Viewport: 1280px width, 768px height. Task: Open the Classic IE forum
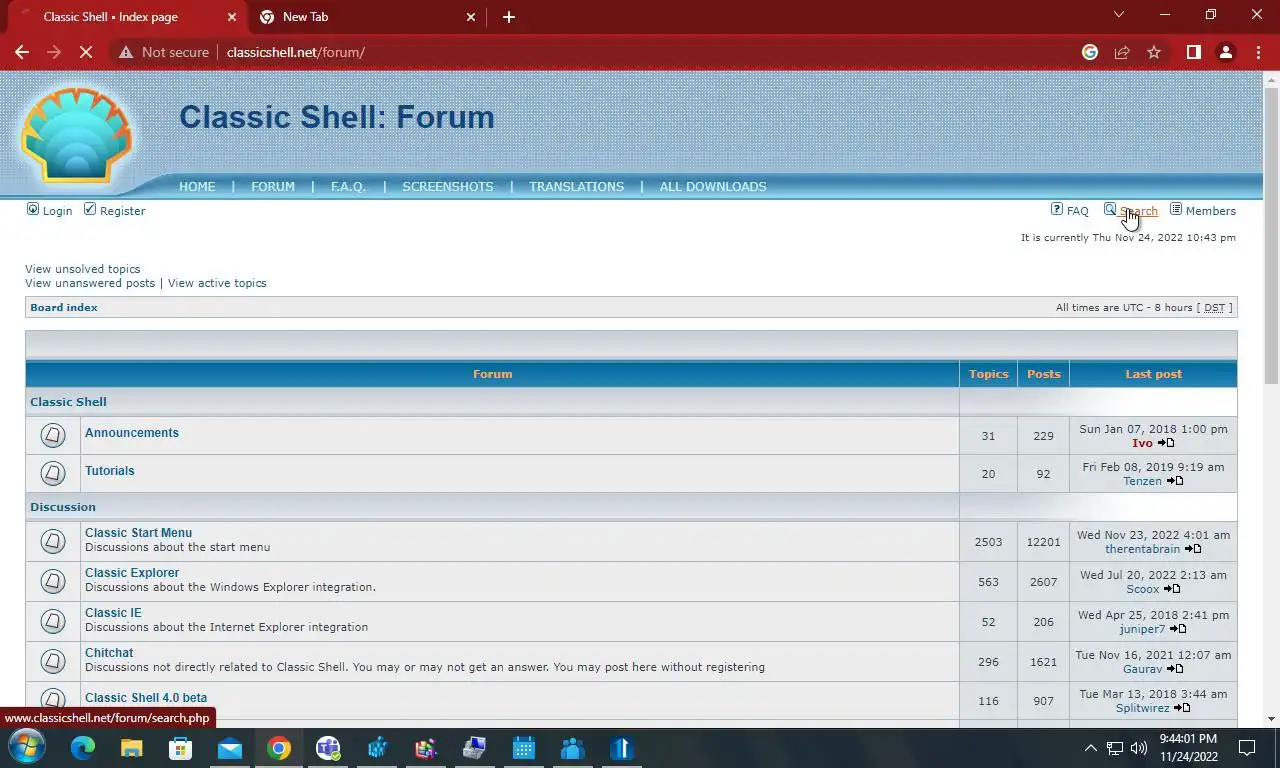coord(113,613)
